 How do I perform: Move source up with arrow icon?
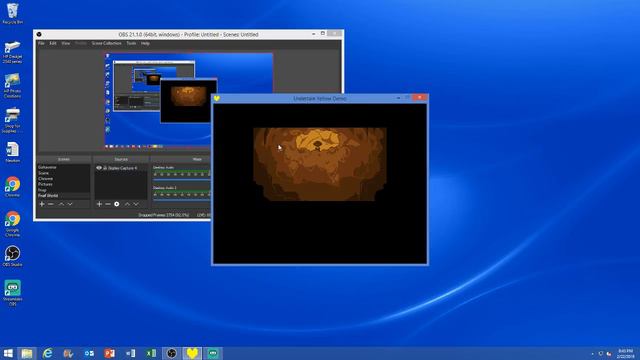point(127,204)
